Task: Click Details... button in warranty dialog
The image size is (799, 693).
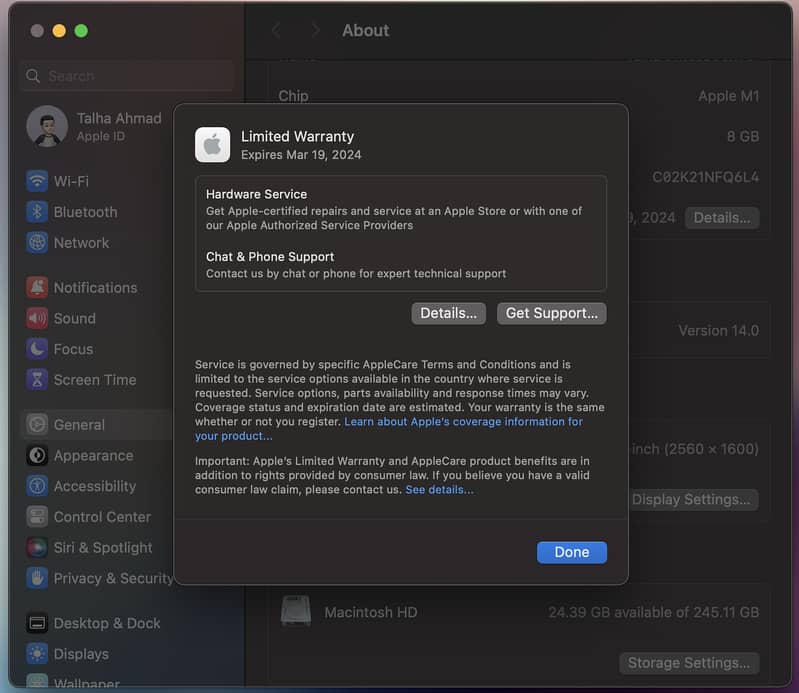Action: (x=448, y=313)
